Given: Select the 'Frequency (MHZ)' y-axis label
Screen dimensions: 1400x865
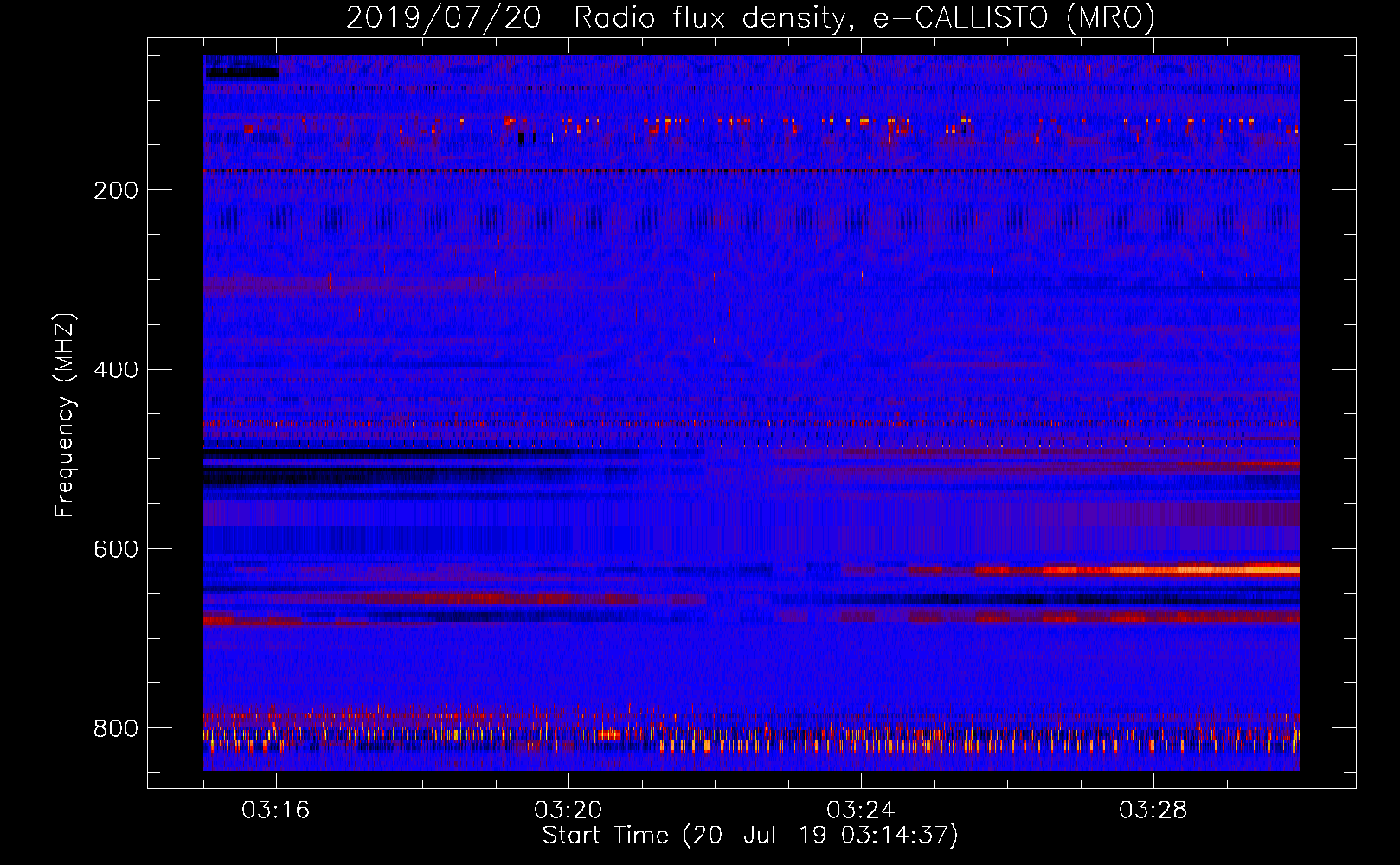Looking at the screenshot, I should pyautogui.click(x=64, y=414).
